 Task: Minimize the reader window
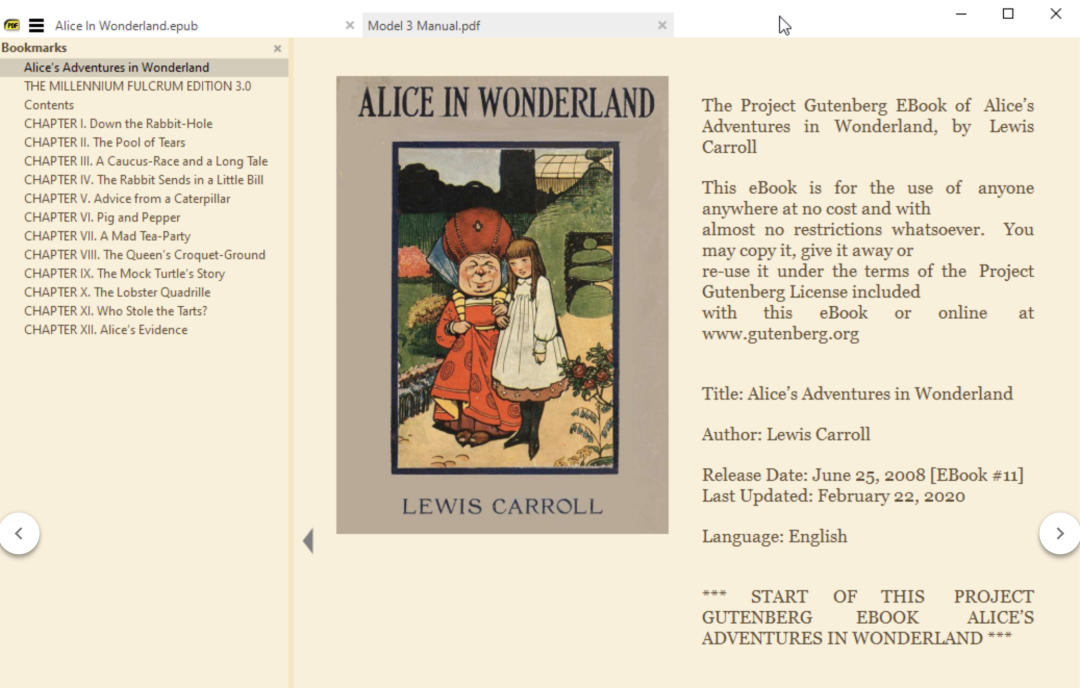click(x=961, y=14)
